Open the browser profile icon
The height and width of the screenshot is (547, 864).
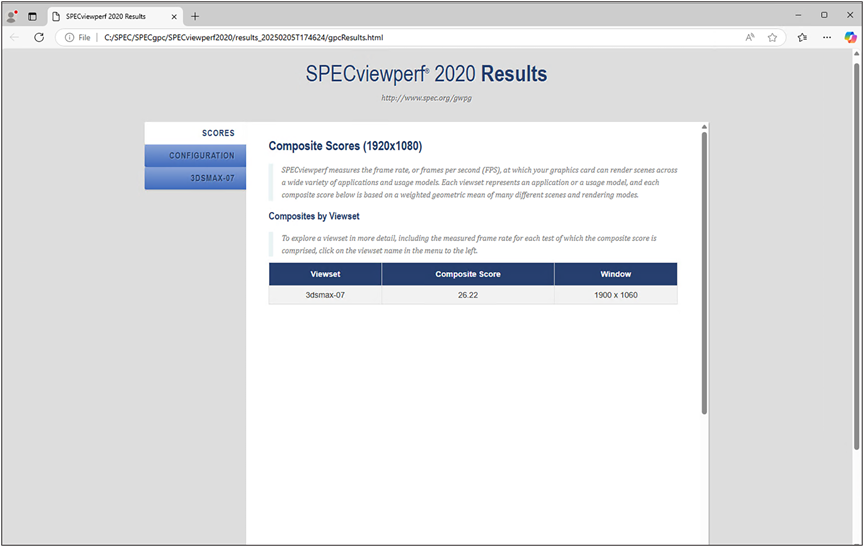pyautogui.click(x=12, y=16)
